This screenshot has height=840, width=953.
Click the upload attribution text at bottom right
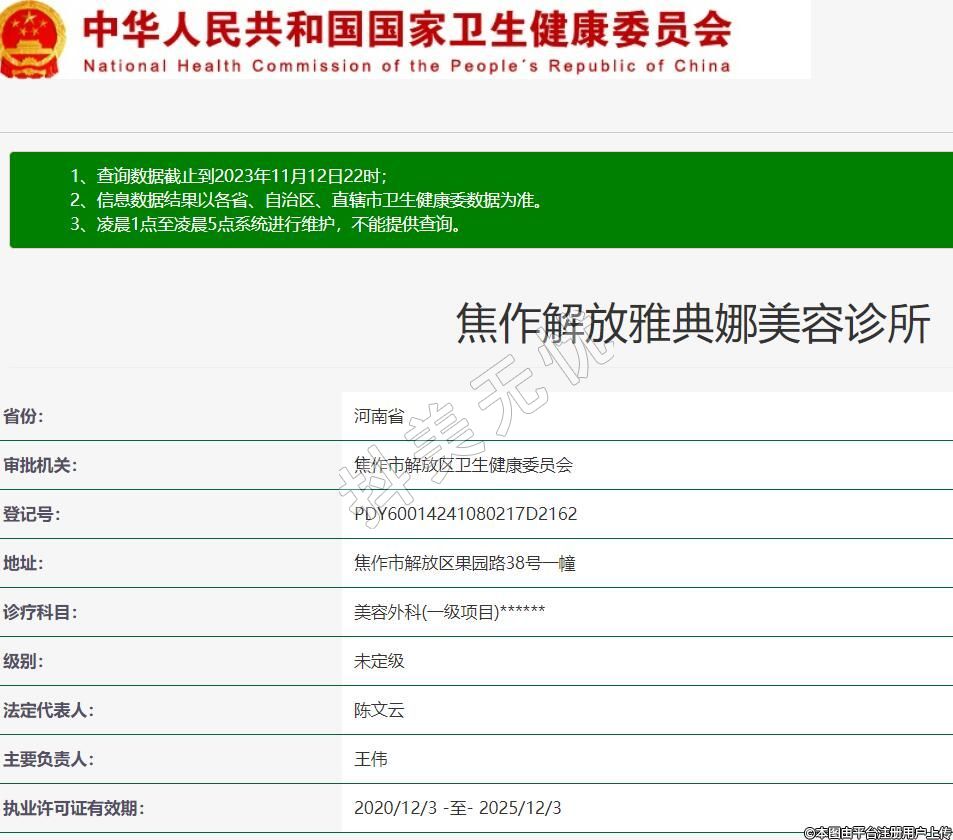(877, 832)
